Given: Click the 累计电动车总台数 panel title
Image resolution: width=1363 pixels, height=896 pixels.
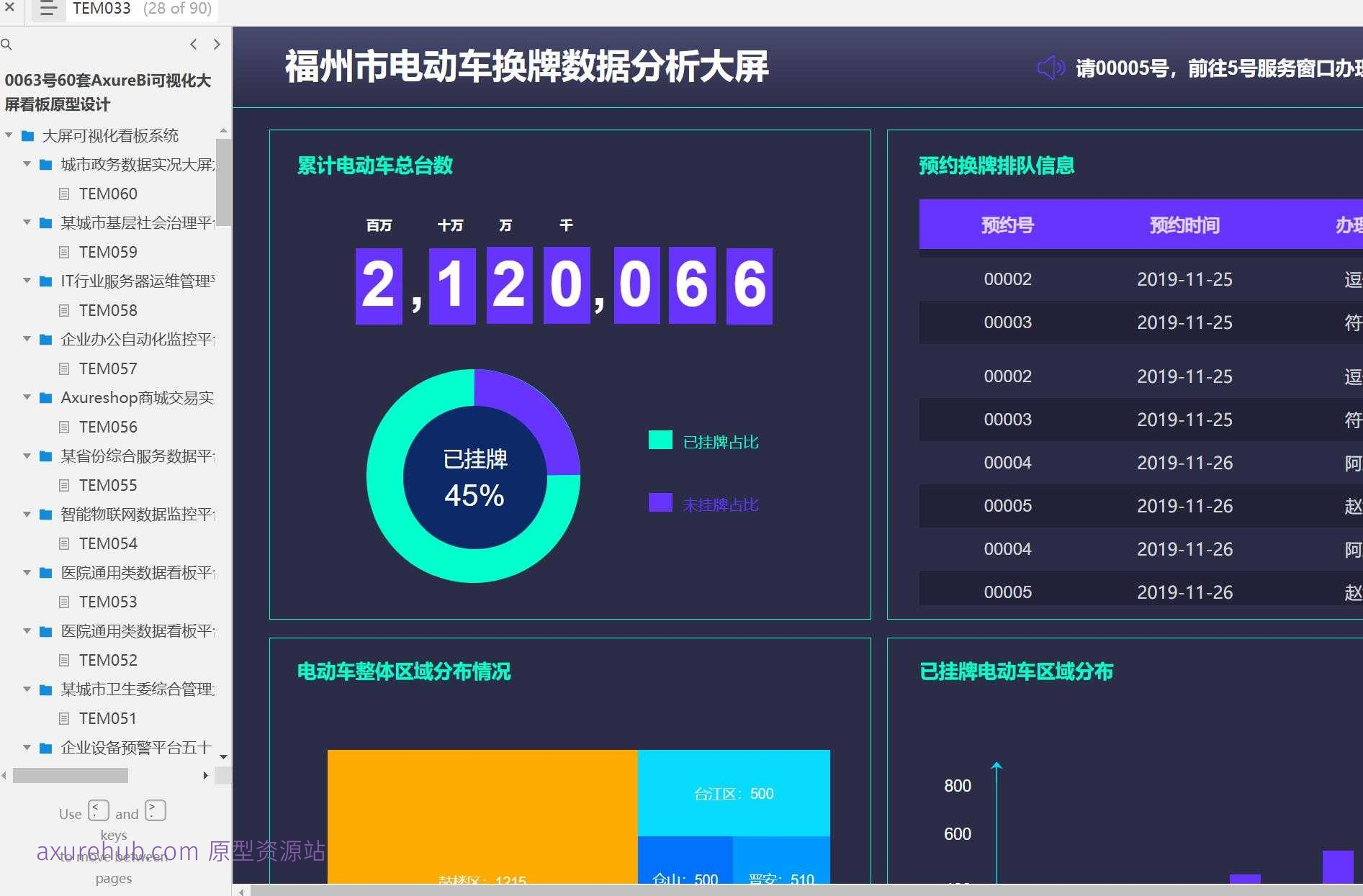Looking at the screenshot, I should 375,166.
